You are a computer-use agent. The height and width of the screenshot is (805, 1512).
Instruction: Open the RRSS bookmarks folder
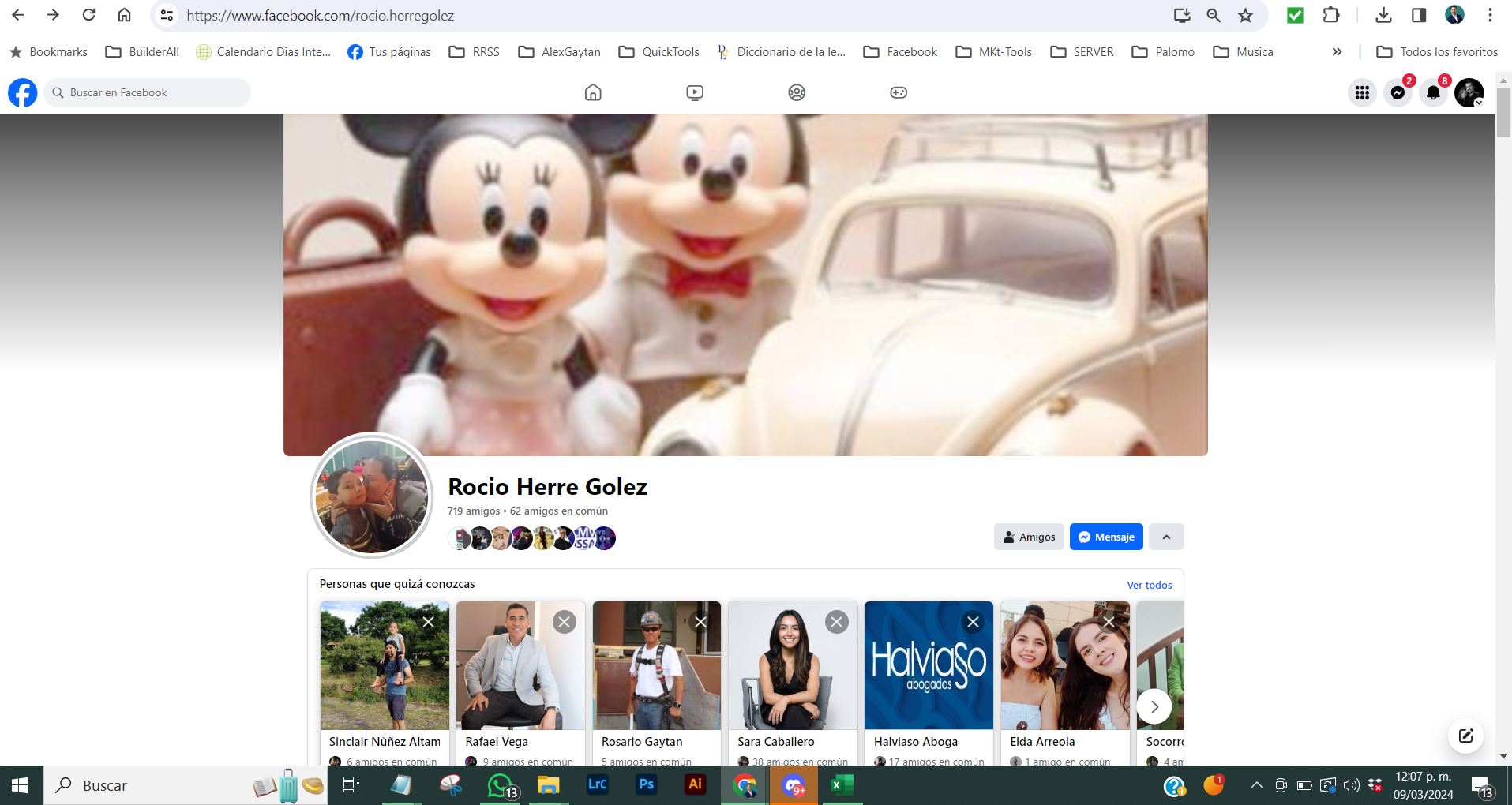click(475, 52)
